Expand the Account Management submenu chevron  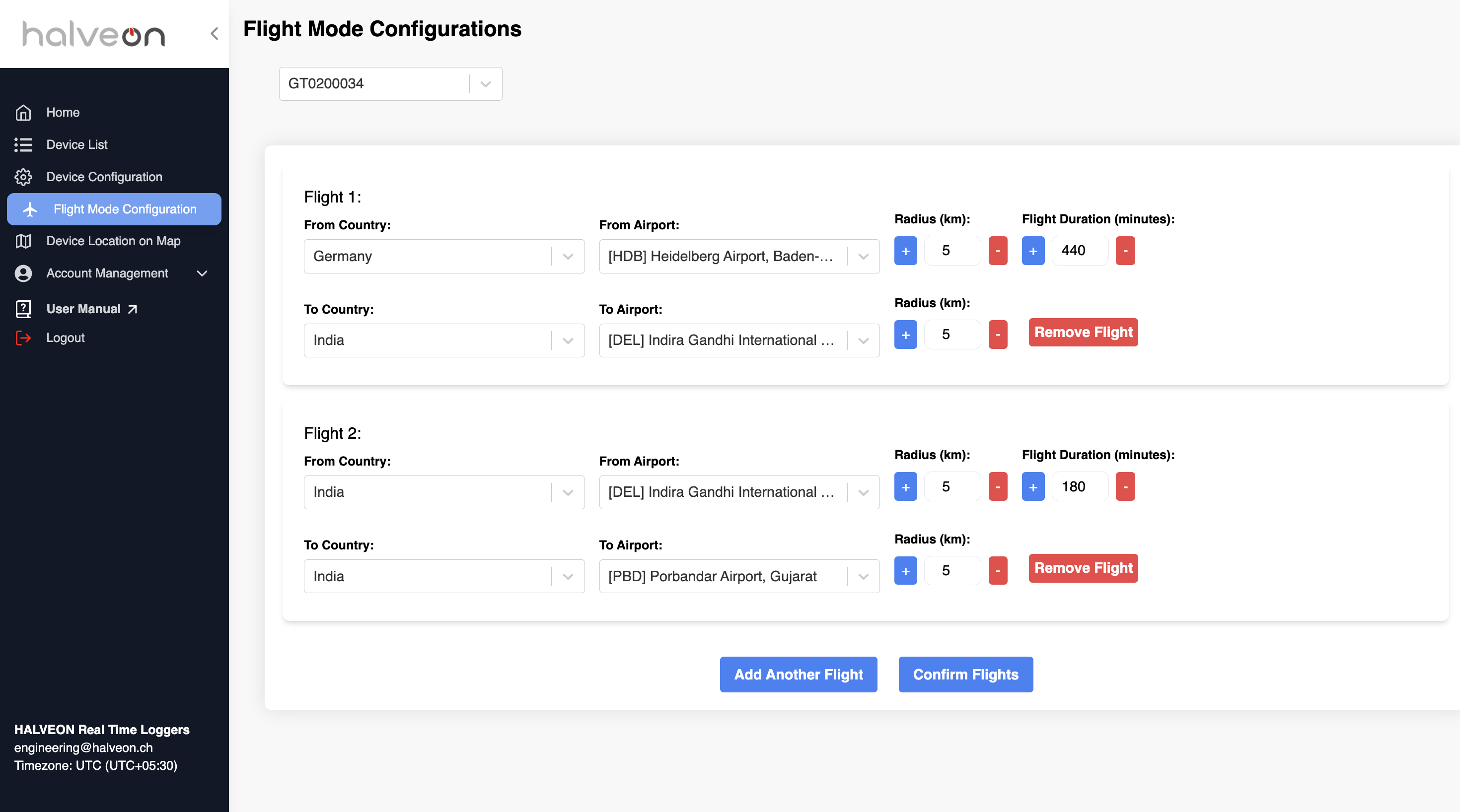202,273
